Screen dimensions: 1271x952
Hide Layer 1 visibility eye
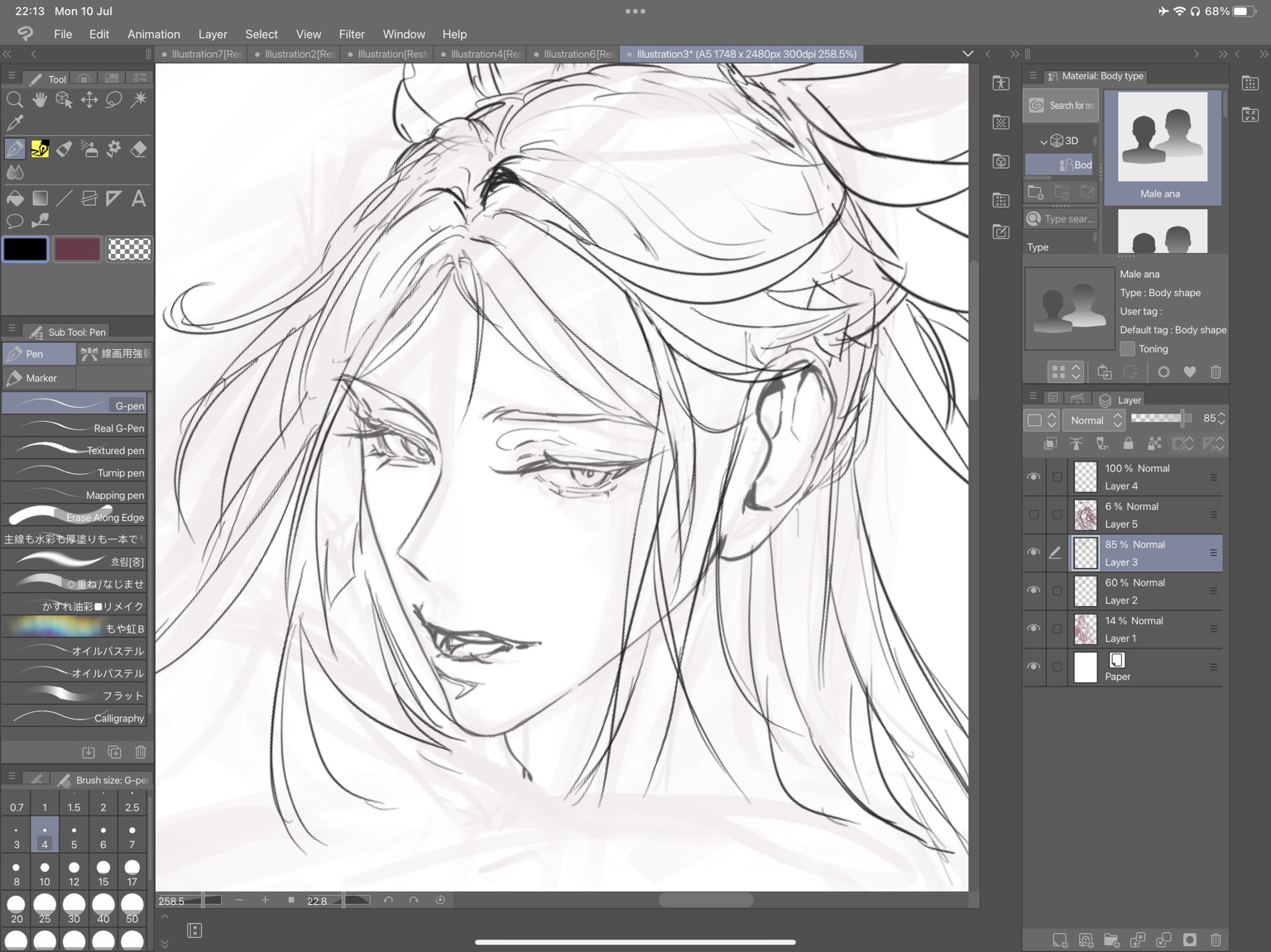[1034, 629]
